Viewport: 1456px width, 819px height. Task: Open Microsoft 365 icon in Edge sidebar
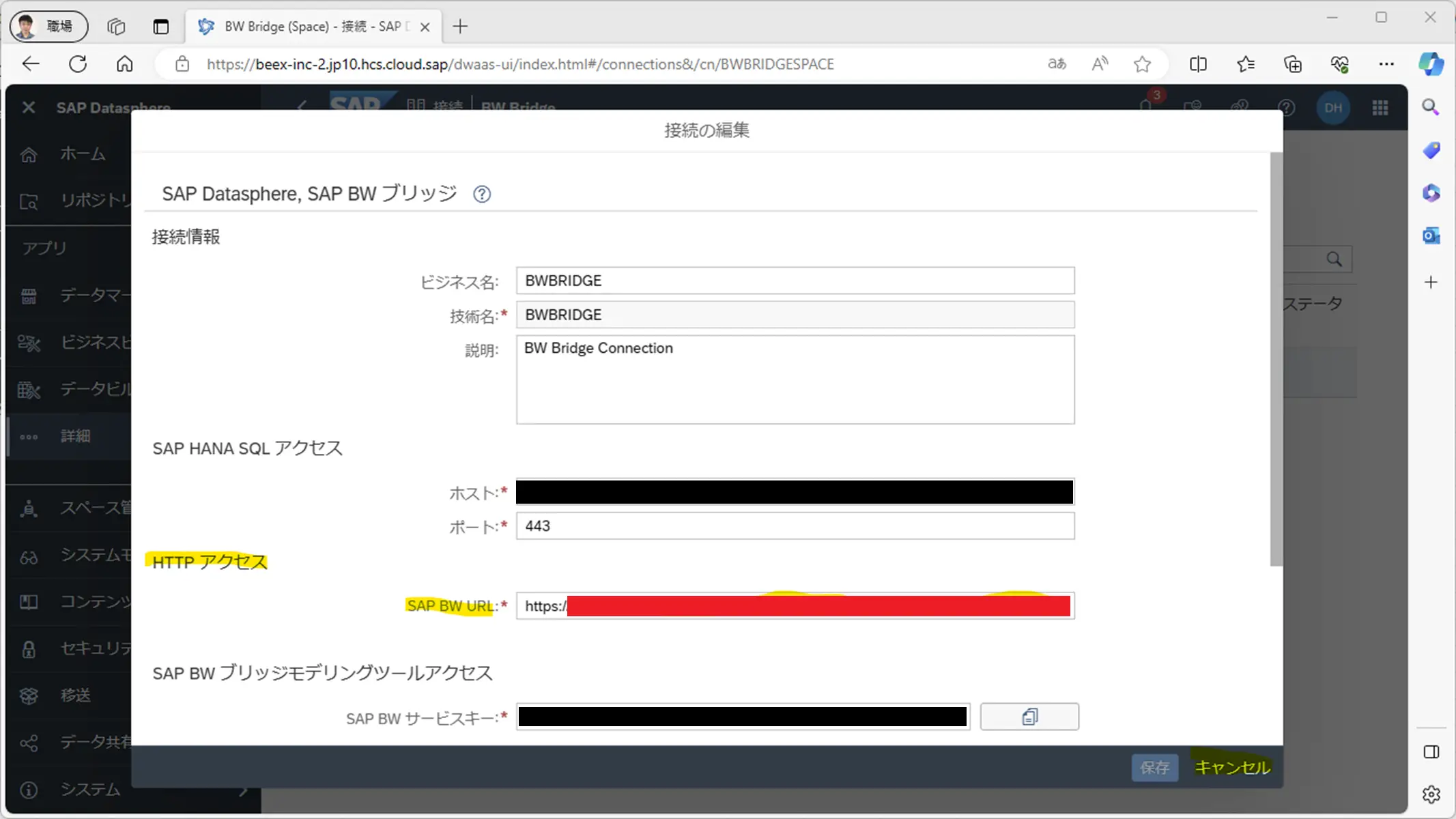pyautogui.click(x=1431, y=193)
